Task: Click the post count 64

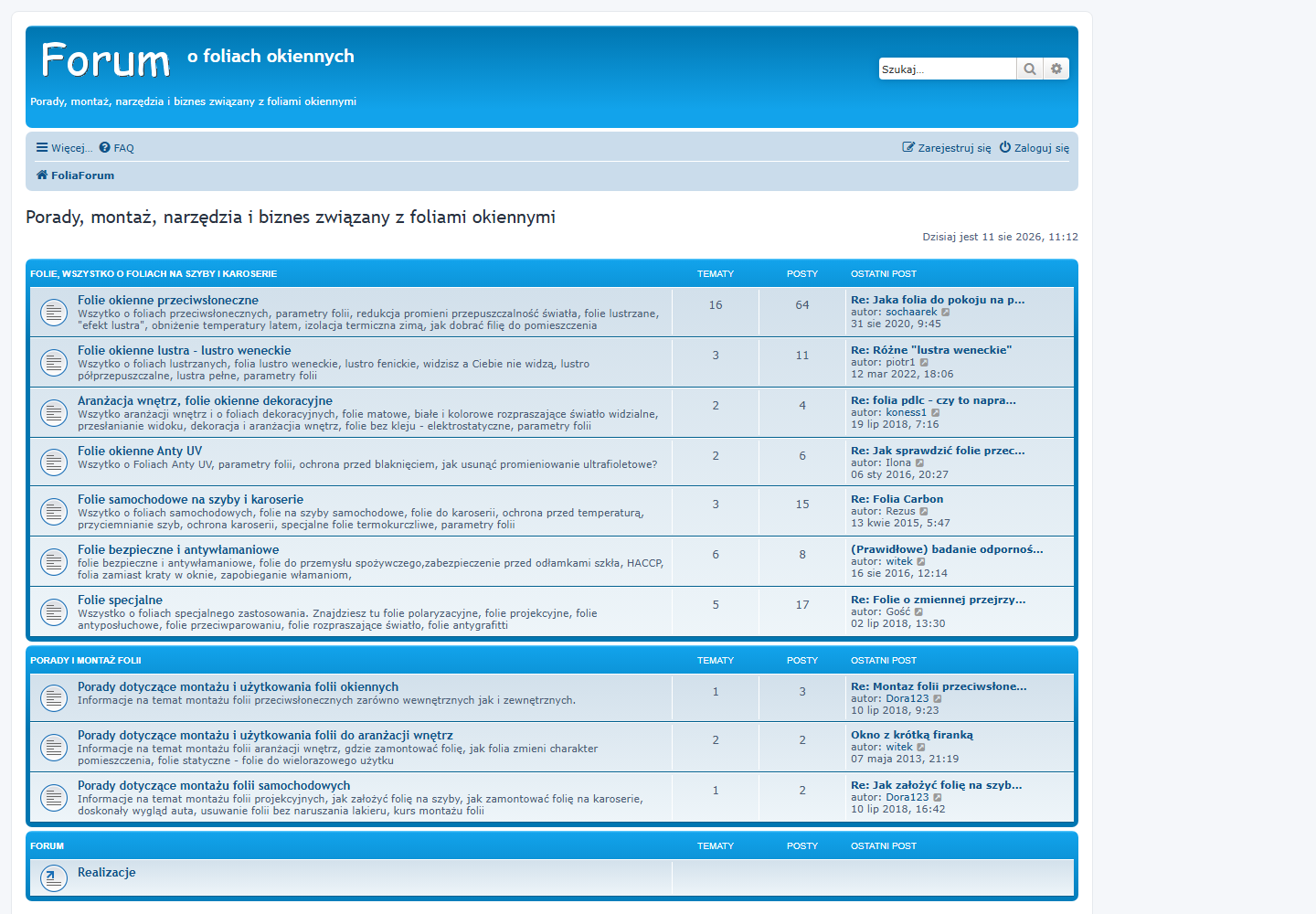Action: [802, 305]
